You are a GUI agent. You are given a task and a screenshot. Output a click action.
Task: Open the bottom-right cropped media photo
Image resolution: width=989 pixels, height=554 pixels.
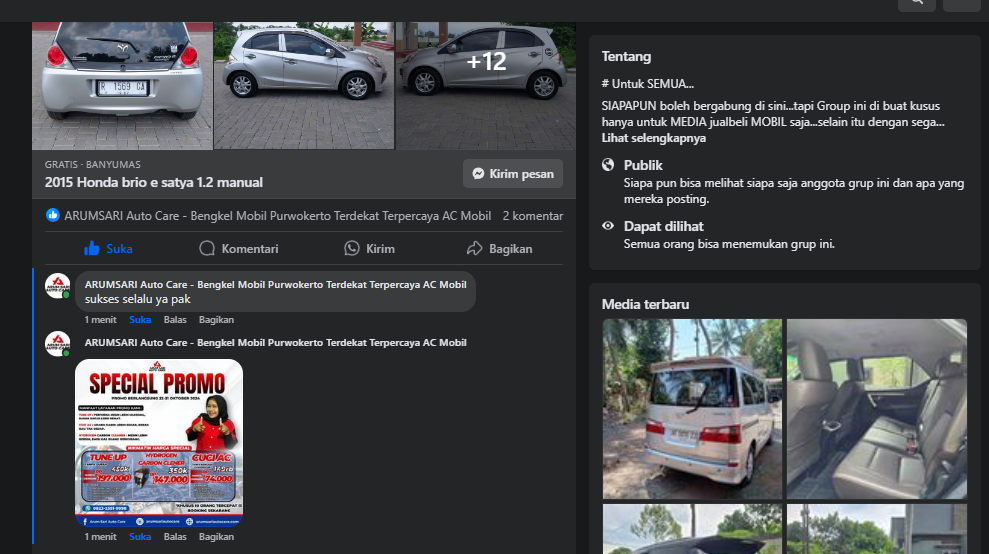[x=877, y=529]
